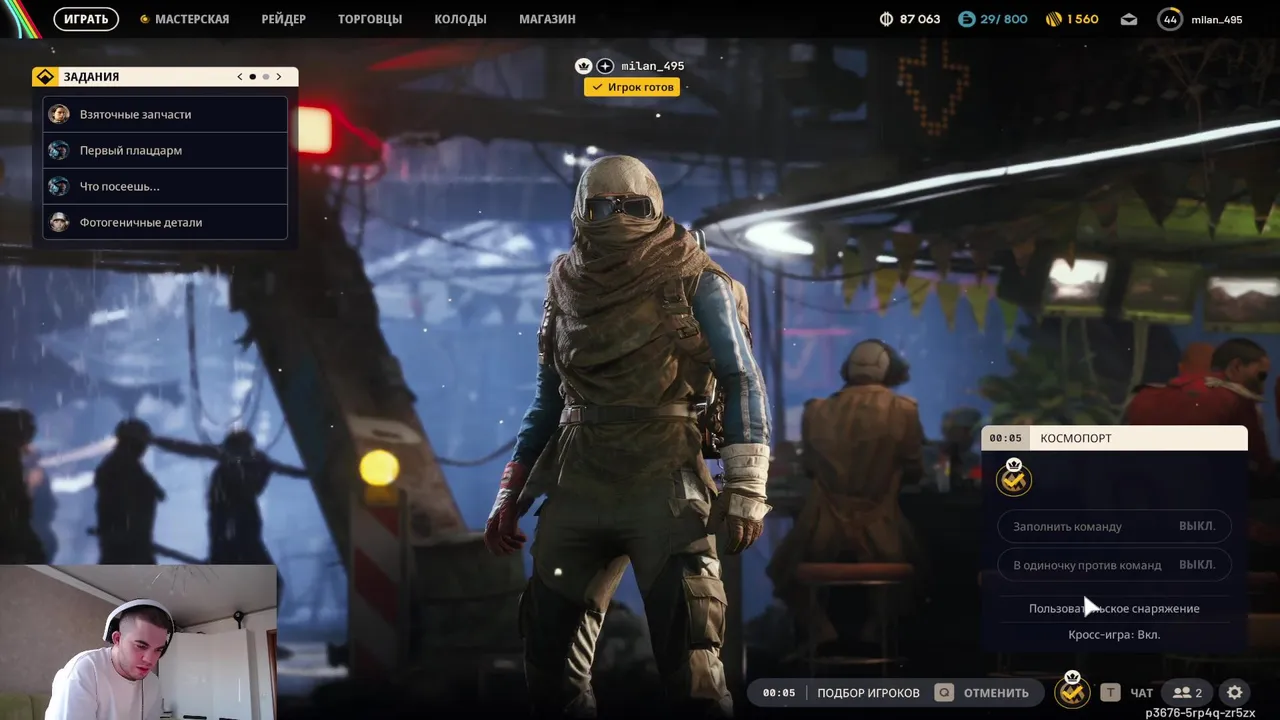Click the milan_495 name above the character
This screenshot has width=1280, height=720.
pyautogui.click(x=653, y=66)
